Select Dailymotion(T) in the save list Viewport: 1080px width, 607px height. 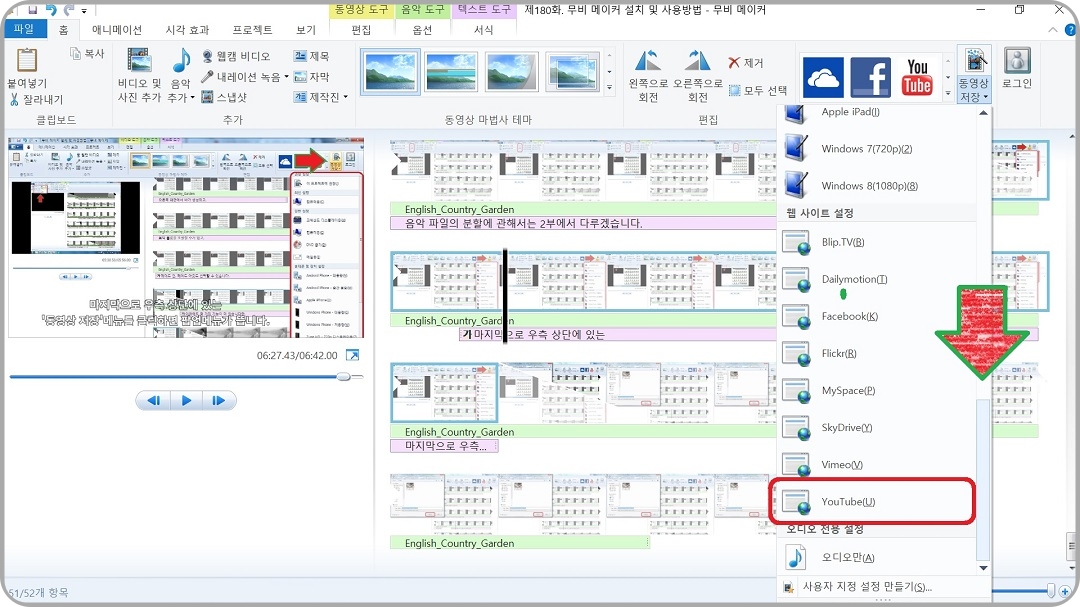(876, 279)
